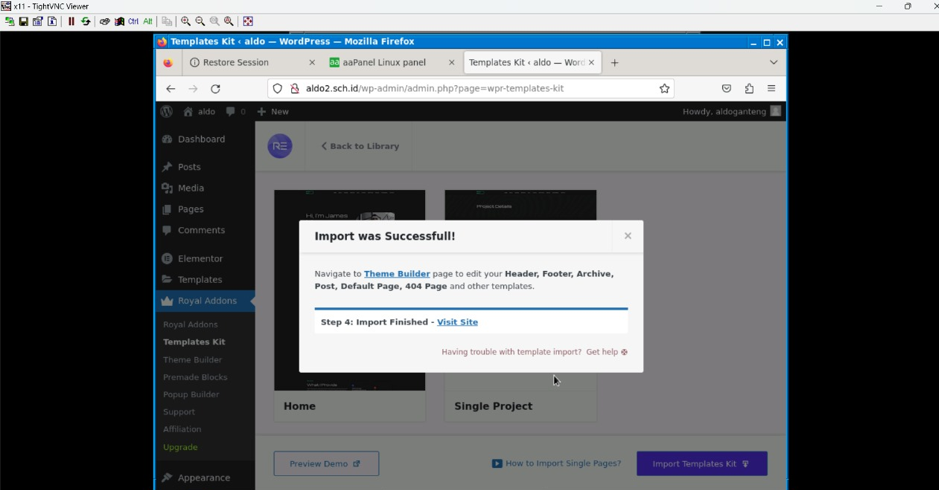This screenshot has height=490, width=939.
Task: Open Royal Addons submenu entry
Action: [190, 325]
